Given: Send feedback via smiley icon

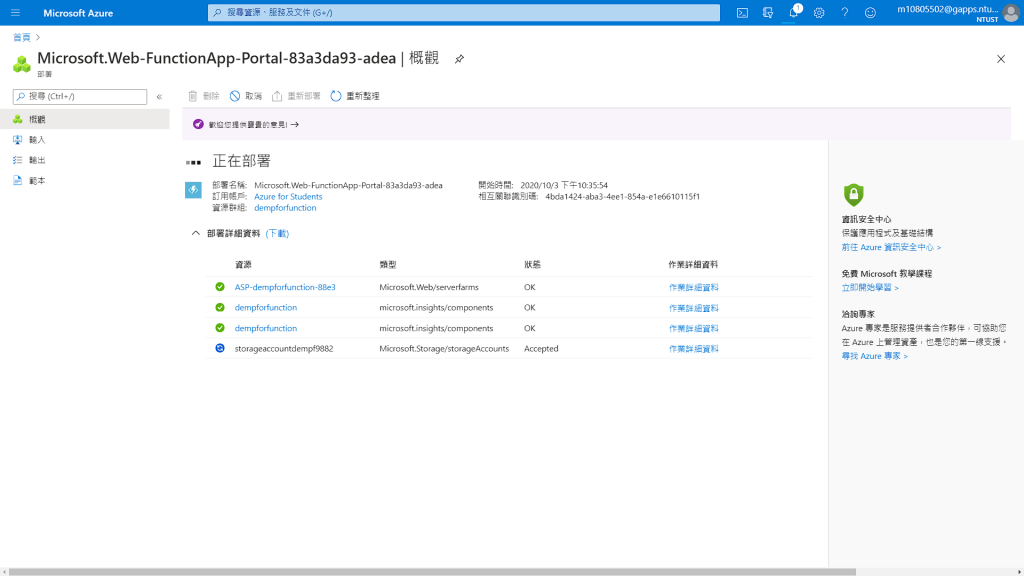Looking at the screenshot, I should click(x=871, y=12).
